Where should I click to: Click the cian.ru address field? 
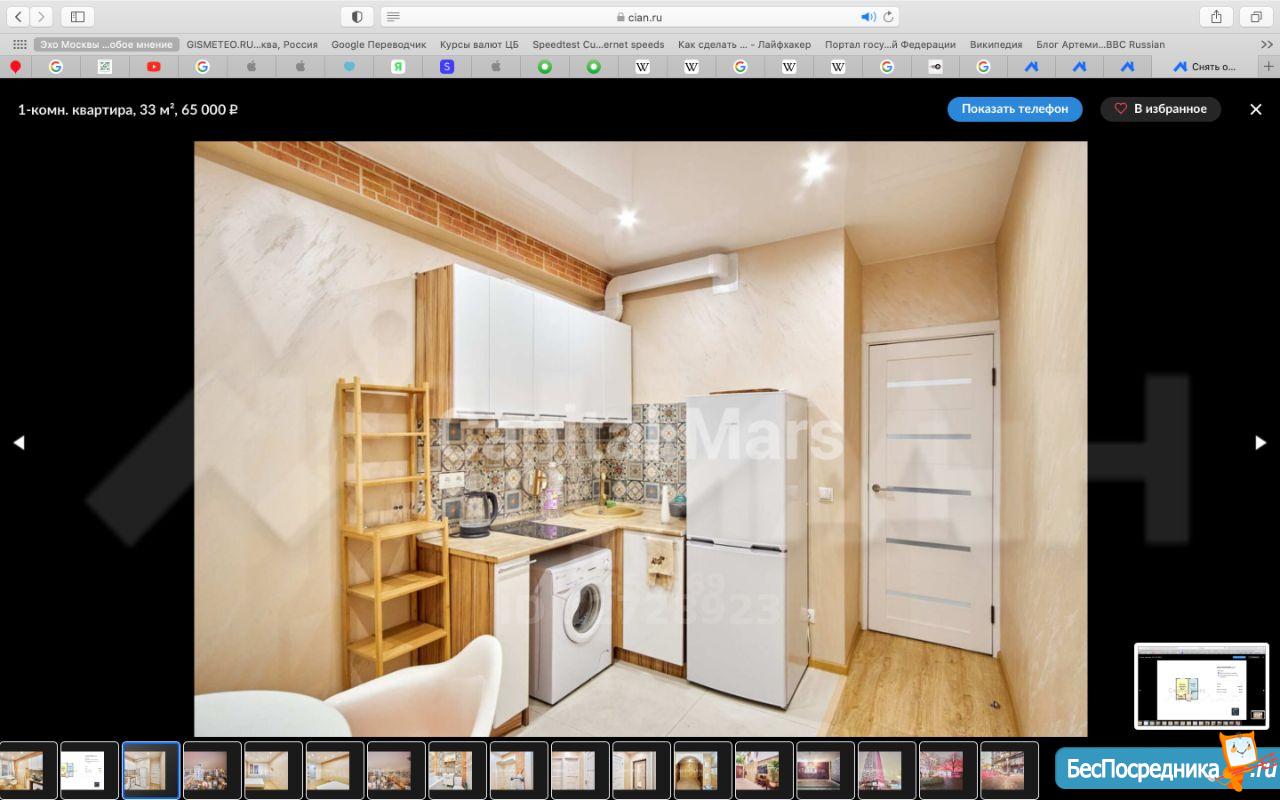coord(640,17)
